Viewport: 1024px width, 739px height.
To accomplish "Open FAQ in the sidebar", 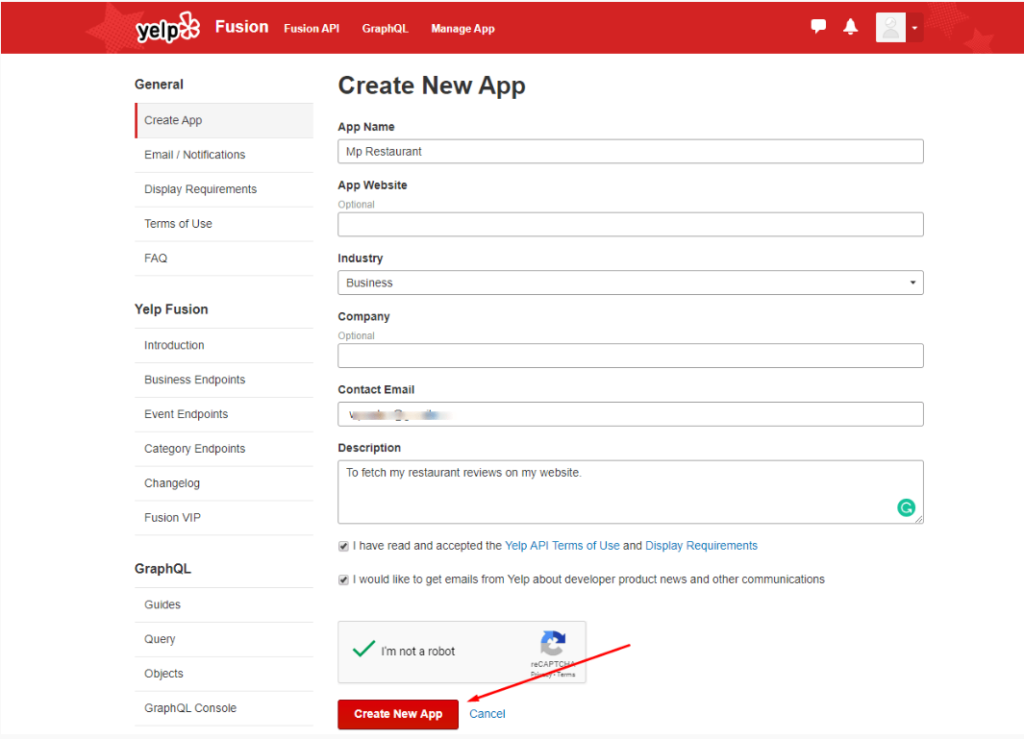I will pos(224,259).
